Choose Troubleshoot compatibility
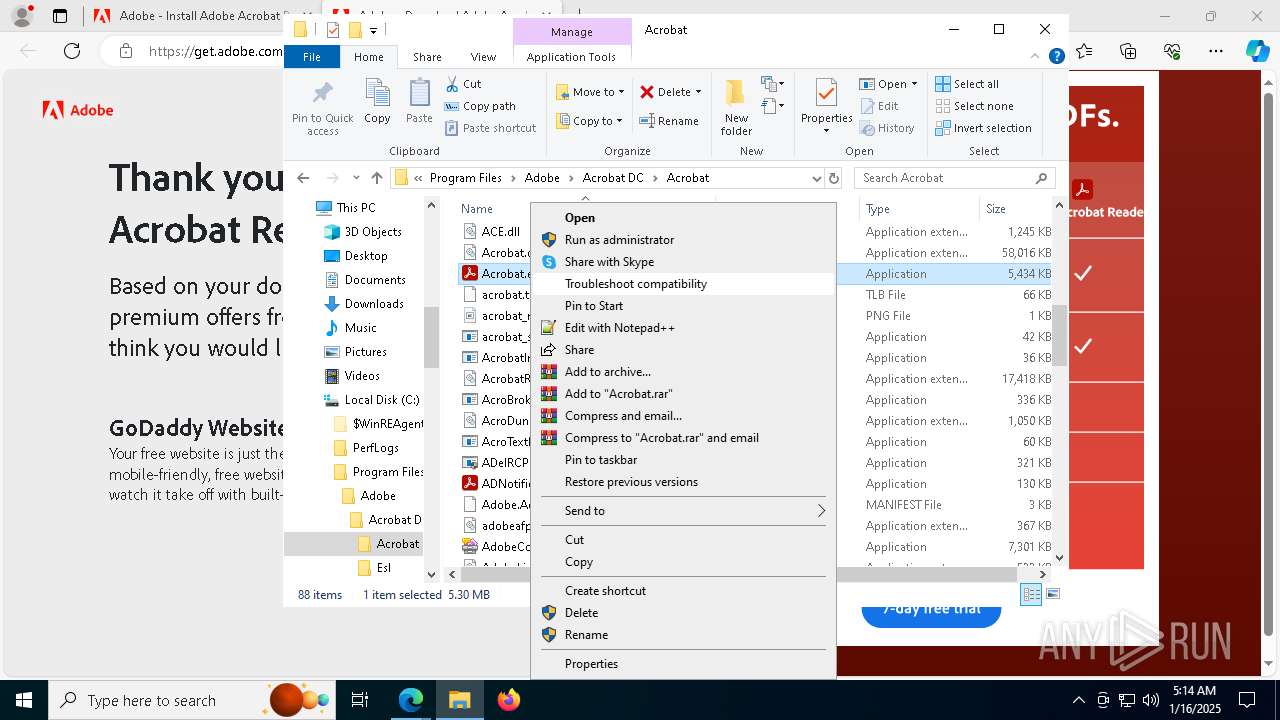Viewport: 1280px width, 720px height. pos(683,283)
